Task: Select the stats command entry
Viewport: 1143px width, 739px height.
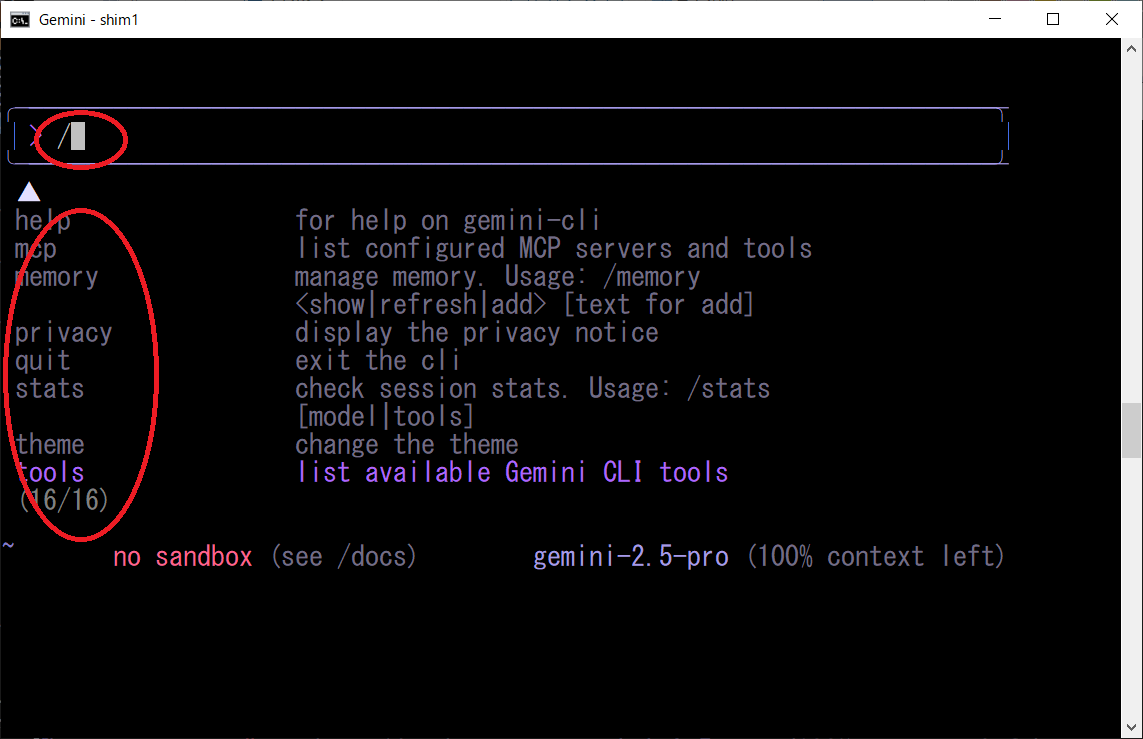Action: 50,388
